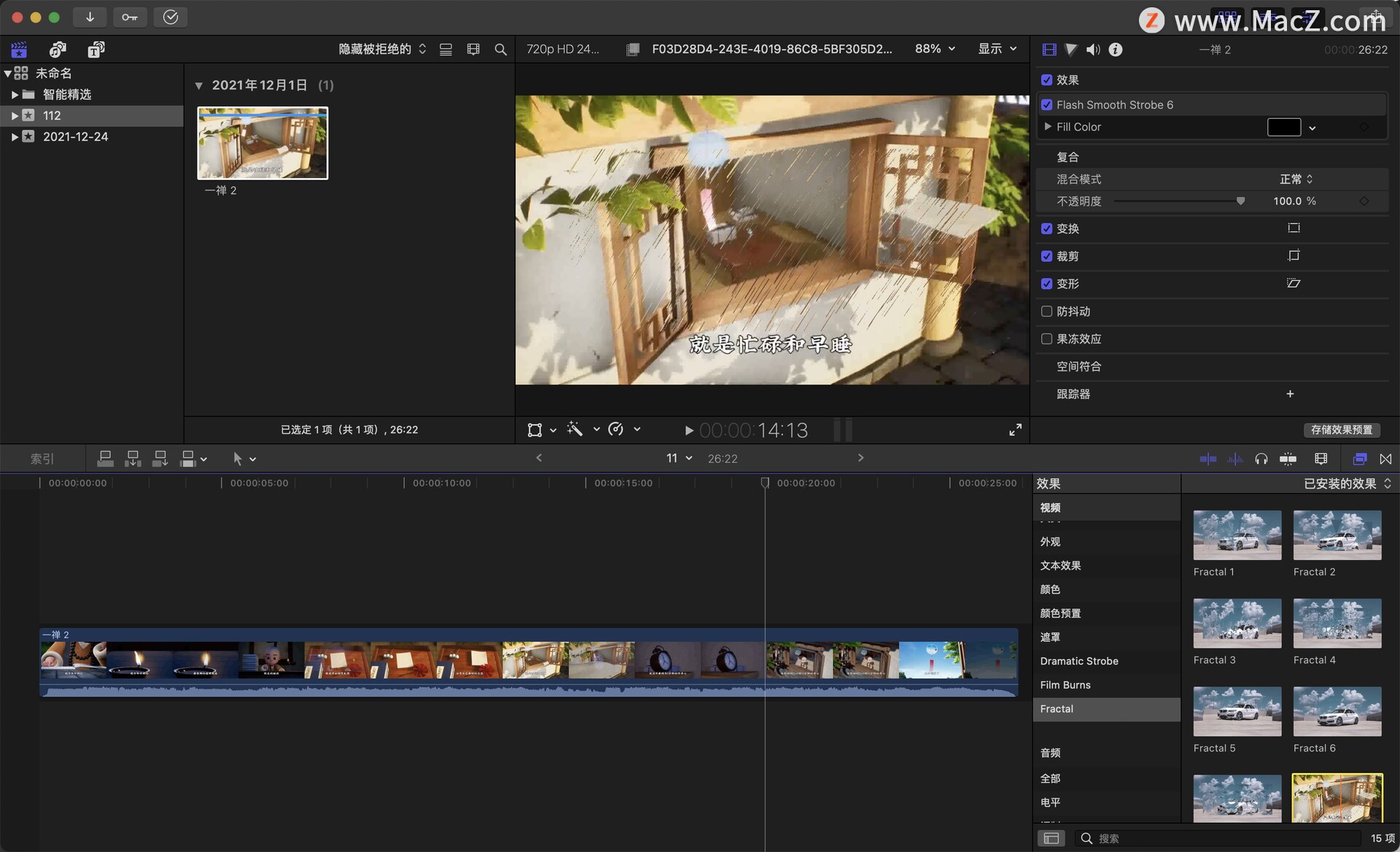The height and width of the screenshot is (852, 1400).
Task: Toggle the headphones solo icon
Action: [1261, 459]
